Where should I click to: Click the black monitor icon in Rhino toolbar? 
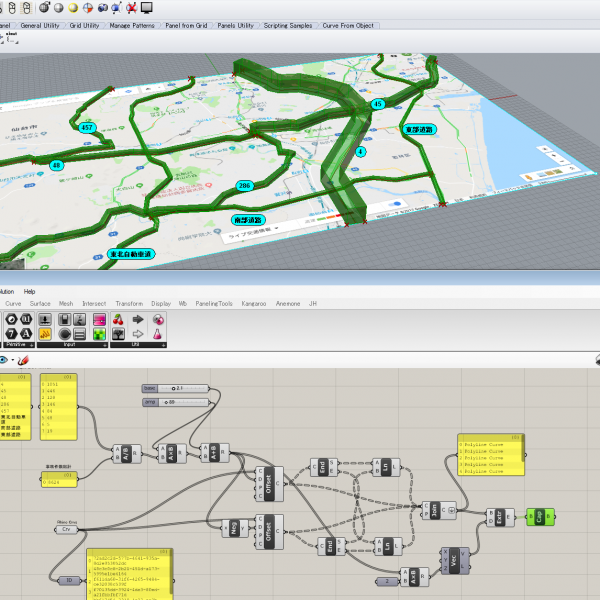point(147,8)
